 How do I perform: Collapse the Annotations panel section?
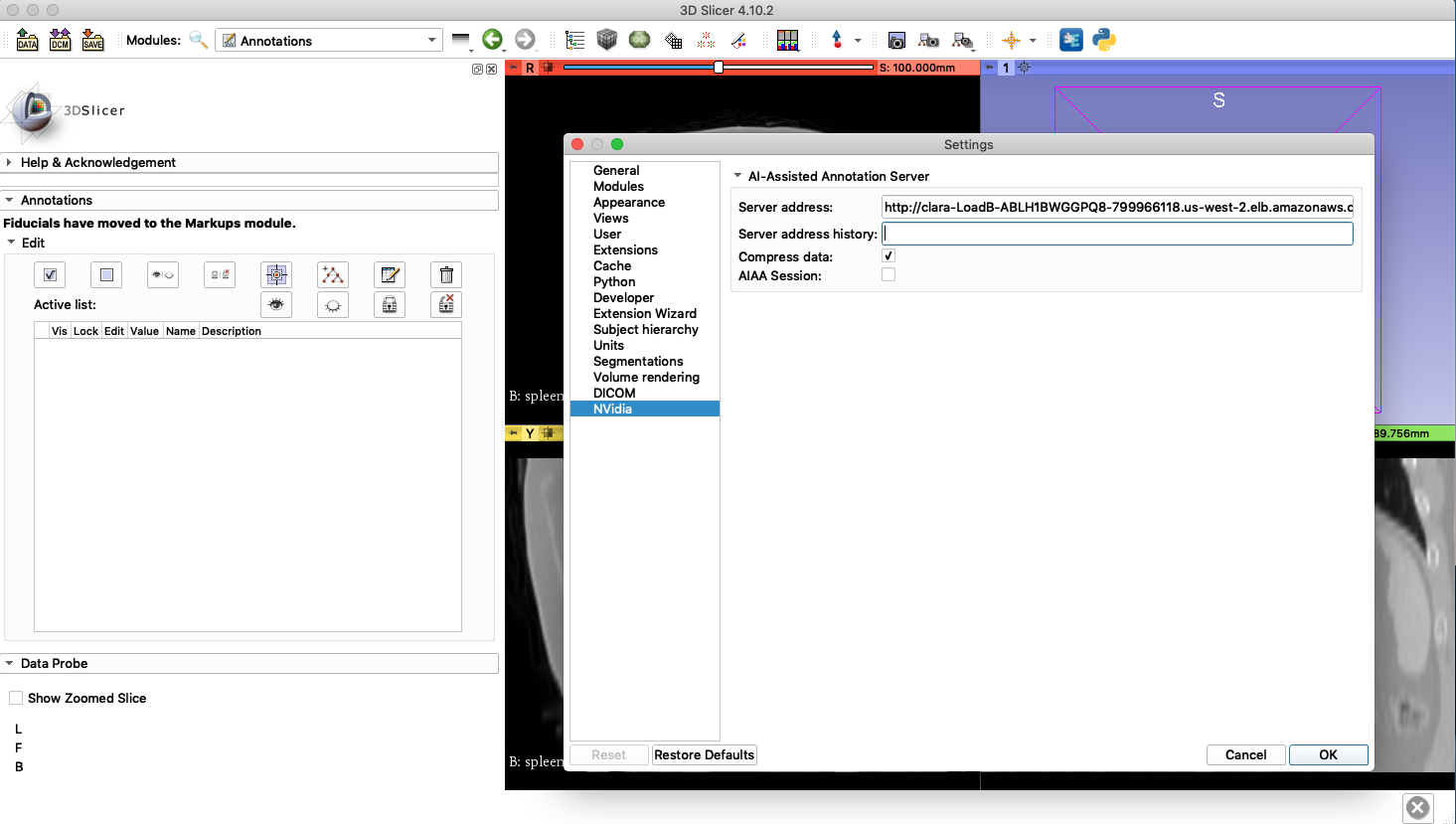click(249, 200)
